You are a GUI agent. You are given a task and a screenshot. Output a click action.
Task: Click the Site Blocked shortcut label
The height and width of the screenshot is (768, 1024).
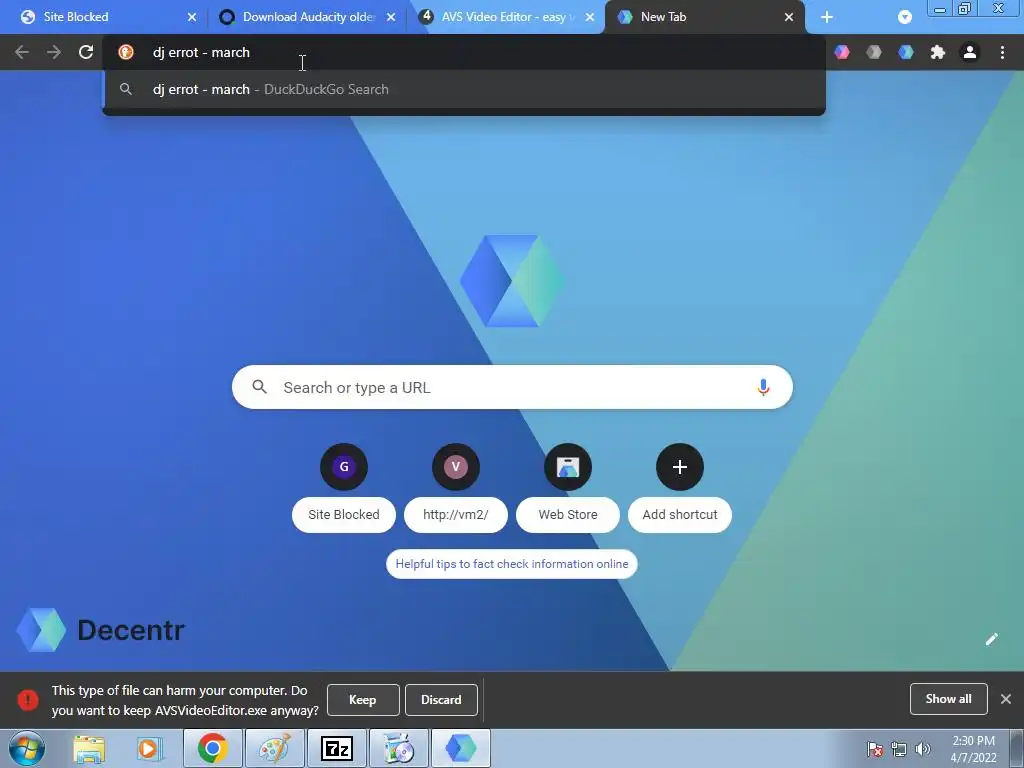pyautogui.click(x=344, y=515)
